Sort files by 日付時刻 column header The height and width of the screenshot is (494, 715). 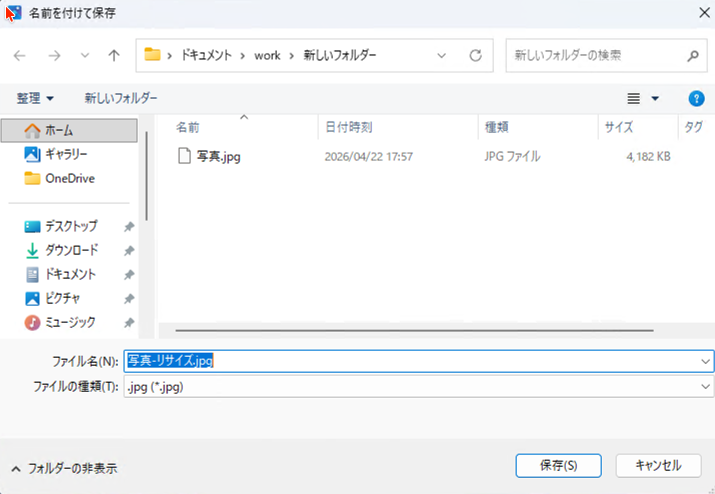point(349,127)
